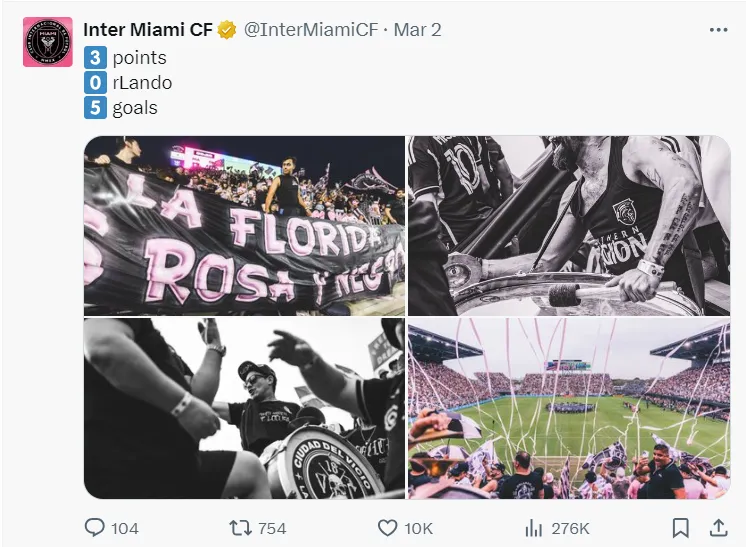Share the tweet via the upload arrow icon
The width and height of the screenshot is (746, 547).
click(718, 527)
